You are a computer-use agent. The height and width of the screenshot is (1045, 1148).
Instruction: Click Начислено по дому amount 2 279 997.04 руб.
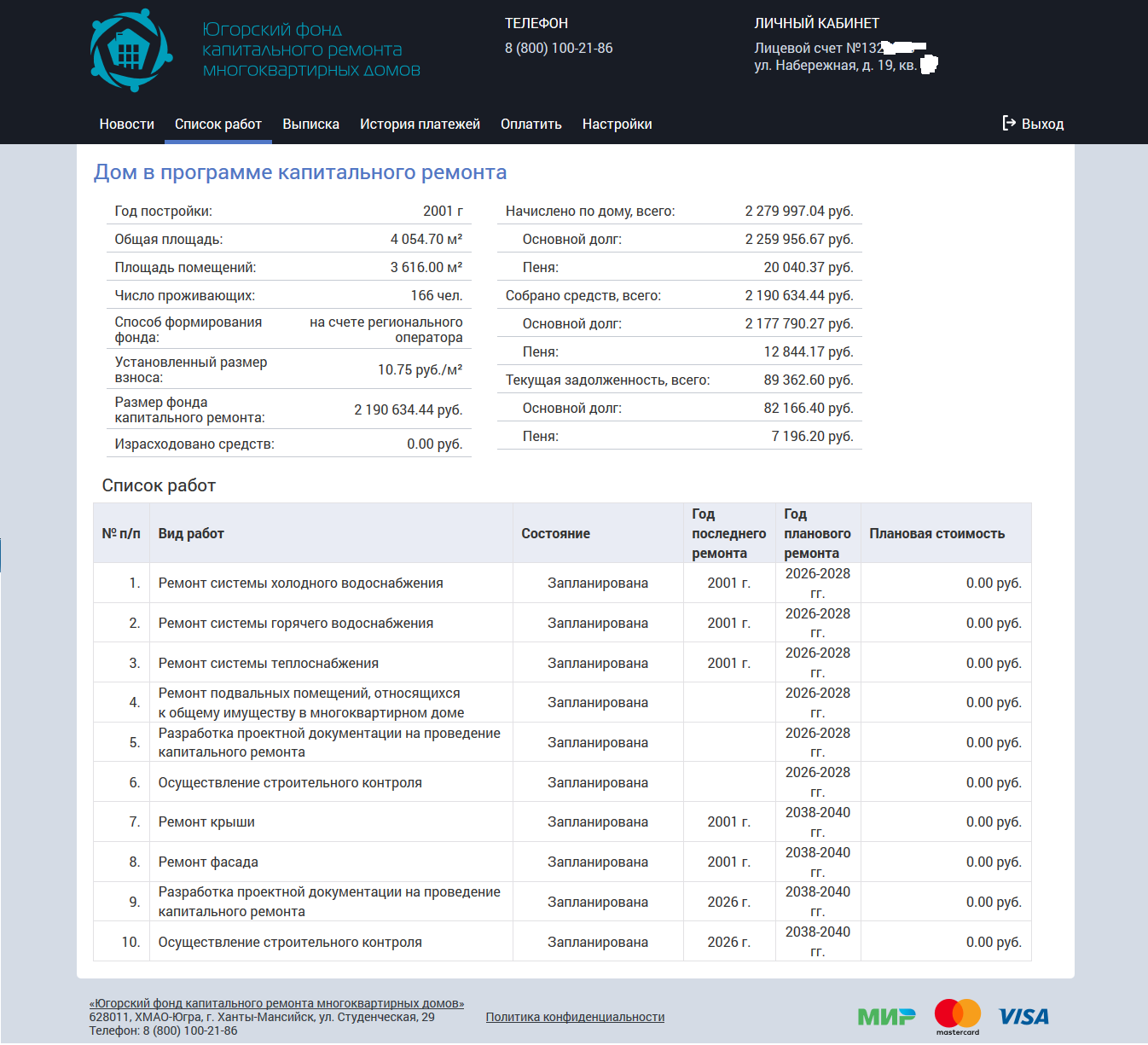coord(799,212)
